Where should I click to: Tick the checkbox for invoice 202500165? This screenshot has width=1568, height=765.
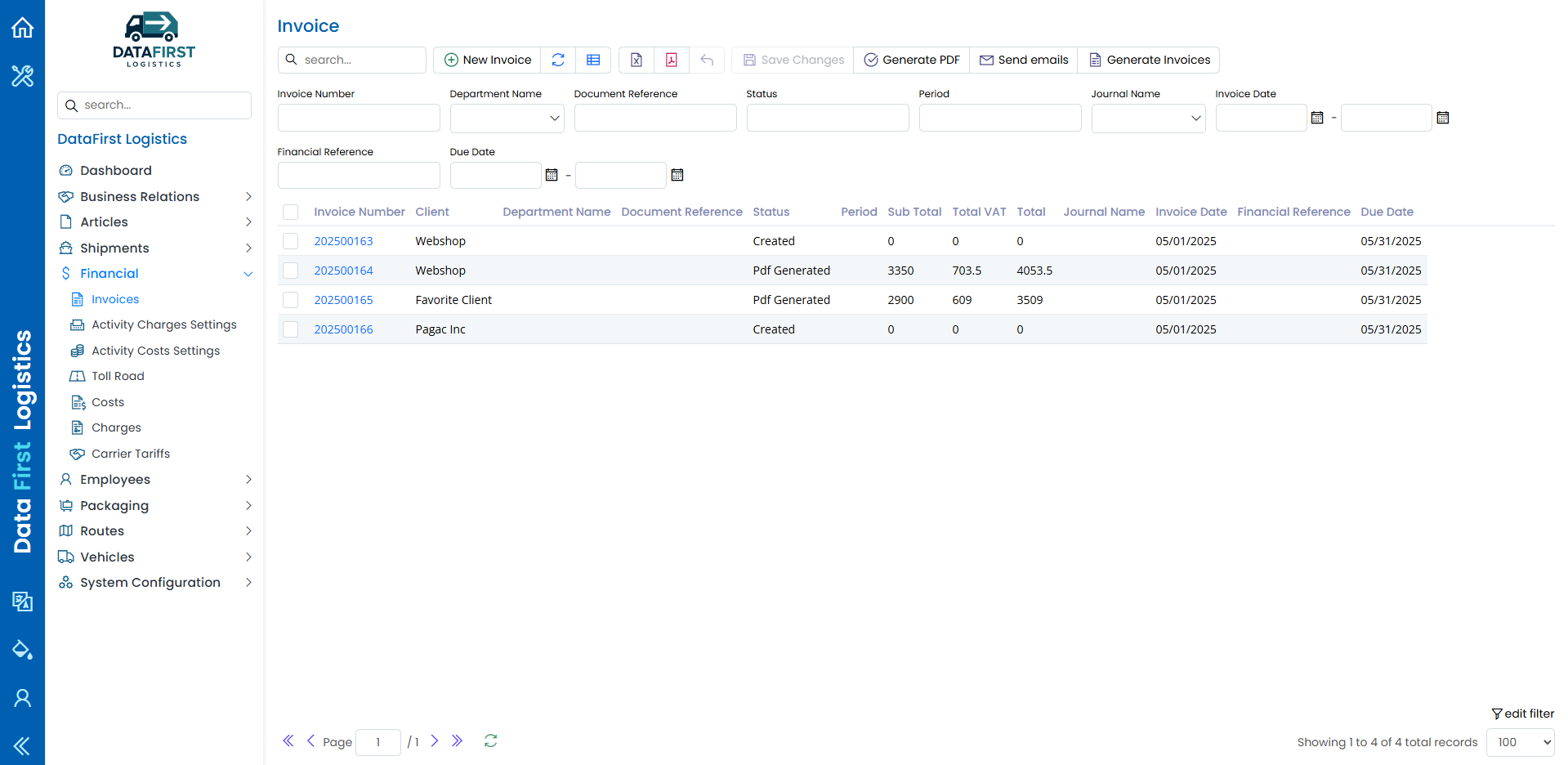coord(290,300)
